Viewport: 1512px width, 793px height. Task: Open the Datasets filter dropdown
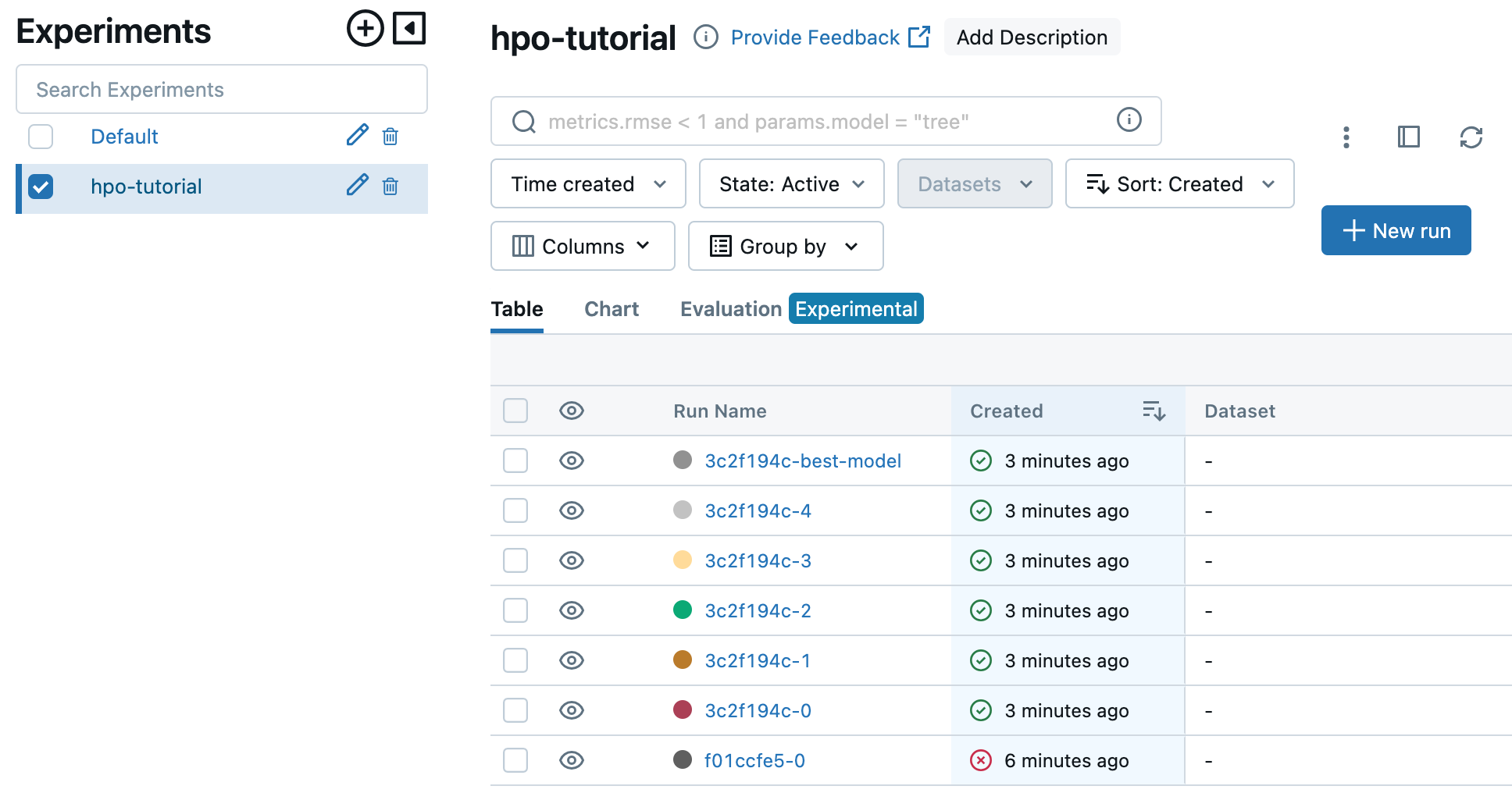[975, 183]
